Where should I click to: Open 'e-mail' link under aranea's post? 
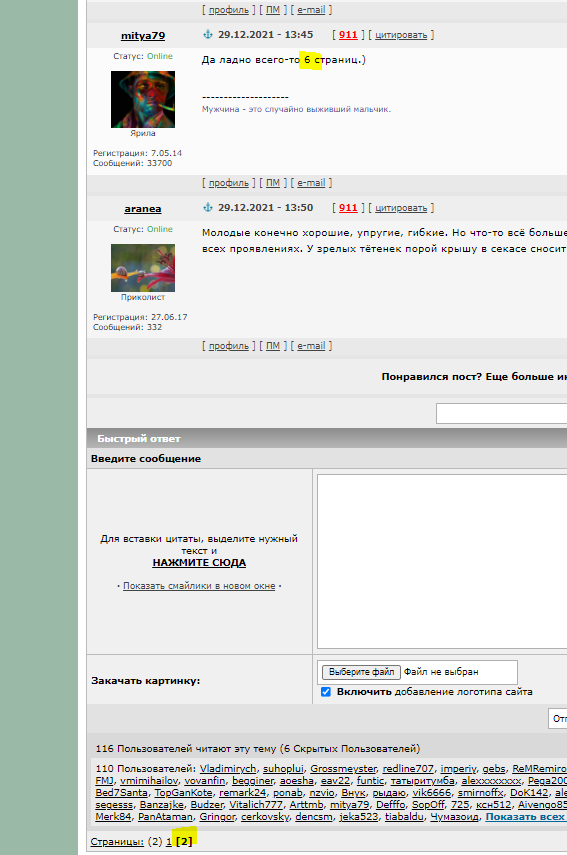pyautogui.click(x=311, y=346)
